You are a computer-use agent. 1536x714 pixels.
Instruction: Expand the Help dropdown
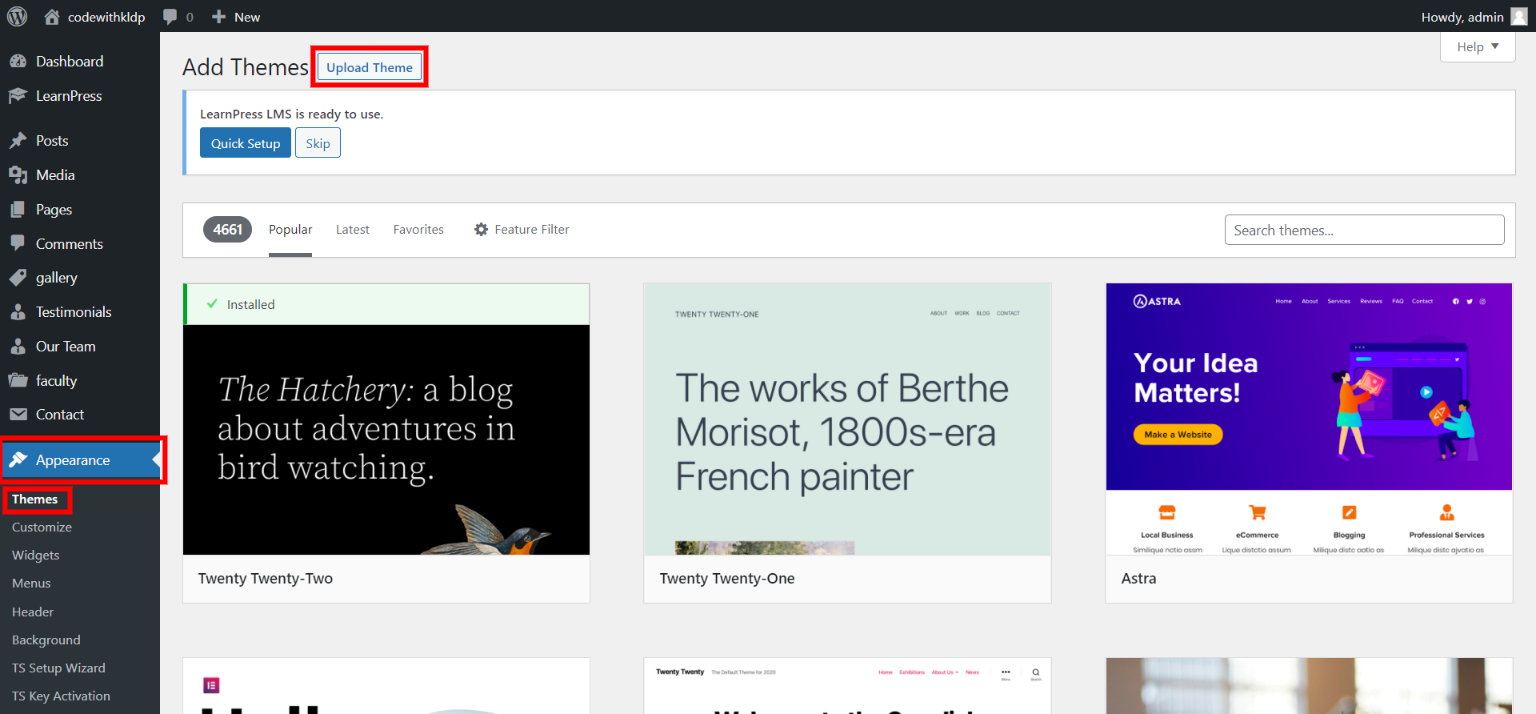pos(1477,46)
